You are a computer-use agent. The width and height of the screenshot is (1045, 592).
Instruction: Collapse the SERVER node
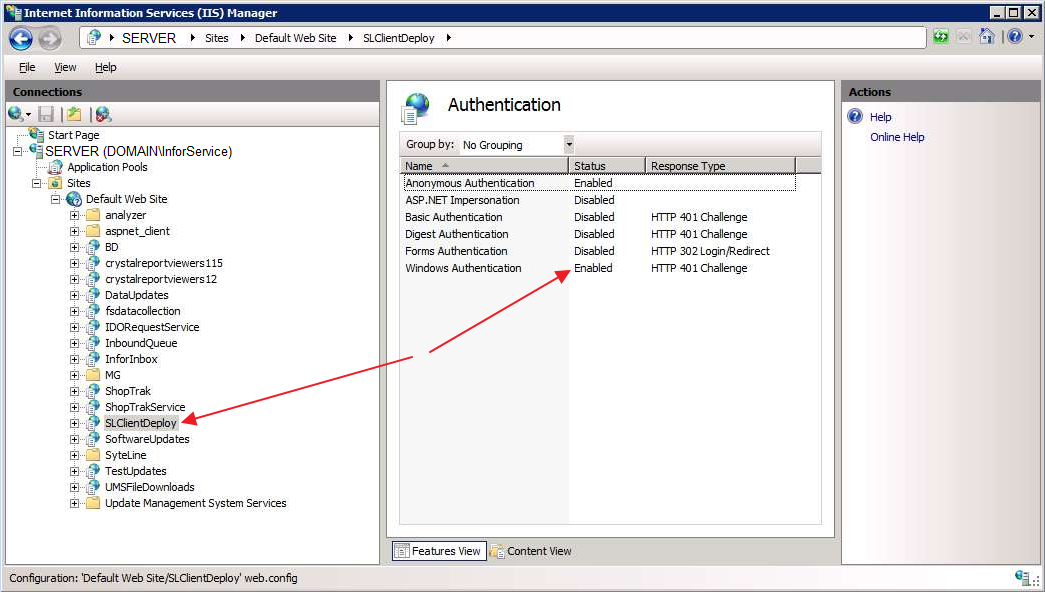17,151
